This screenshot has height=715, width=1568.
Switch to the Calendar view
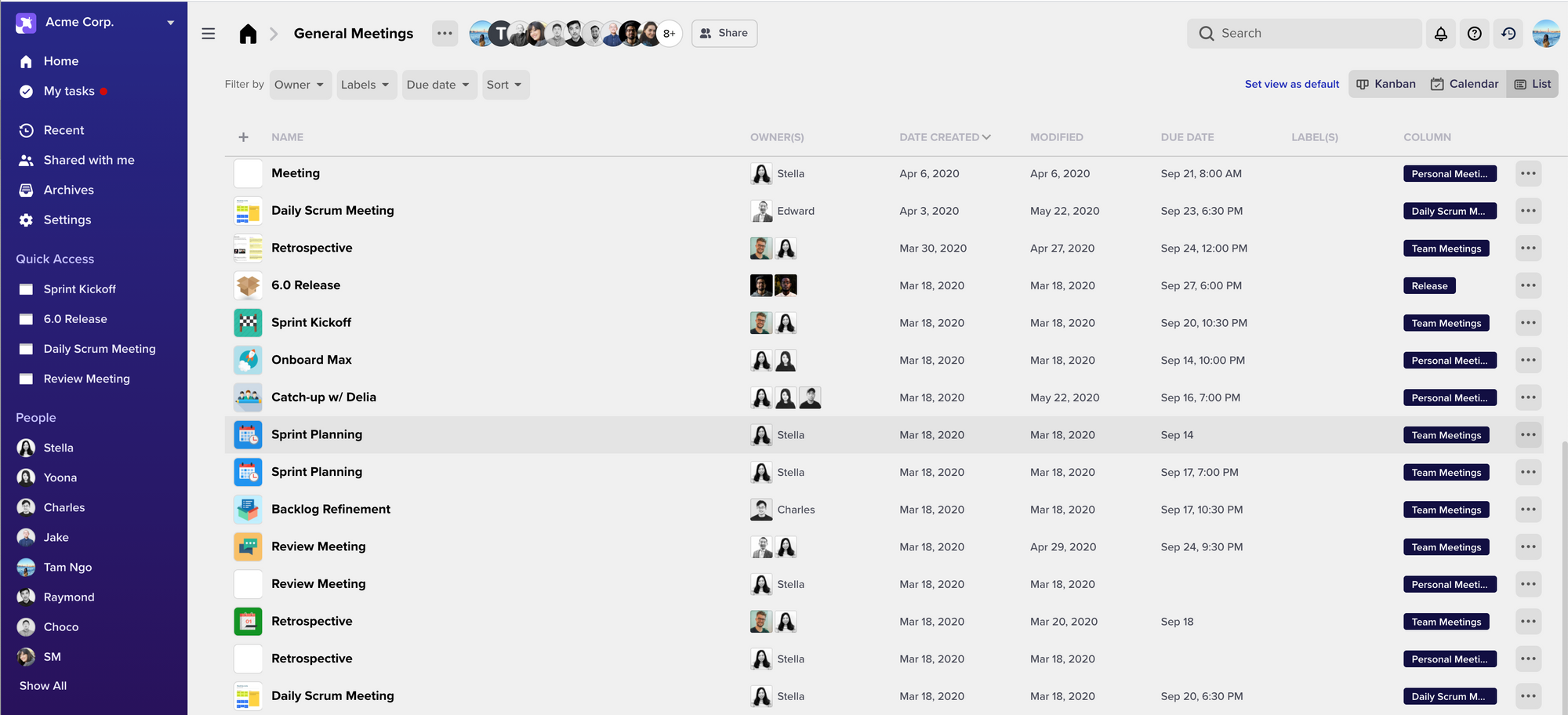tap(1465, 84)
